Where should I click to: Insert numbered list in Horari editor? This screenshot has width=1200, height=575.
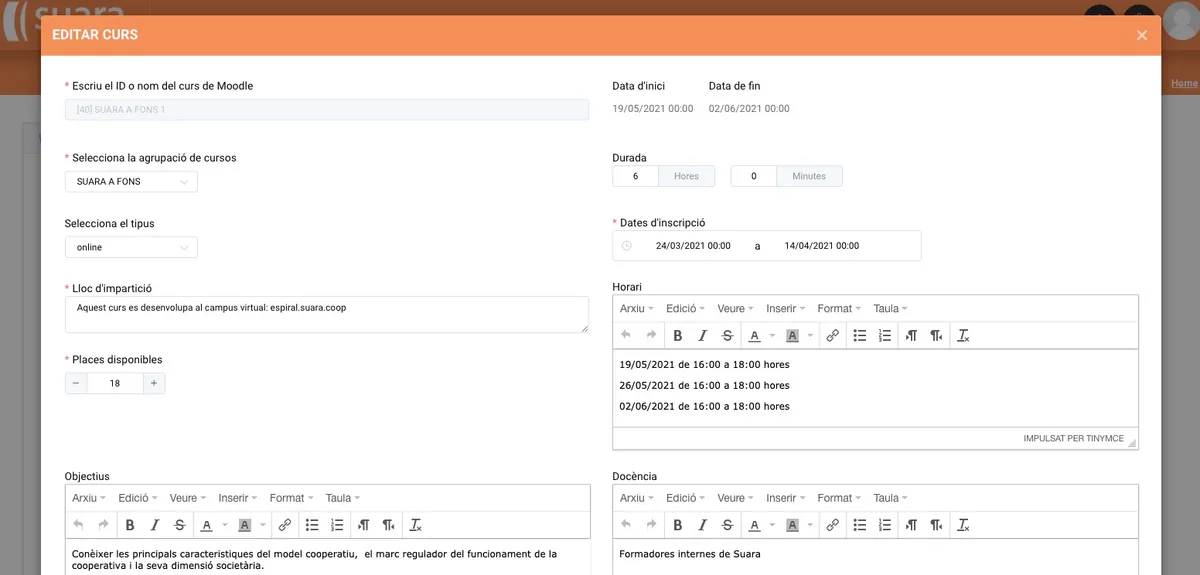(x=885, y=336)
